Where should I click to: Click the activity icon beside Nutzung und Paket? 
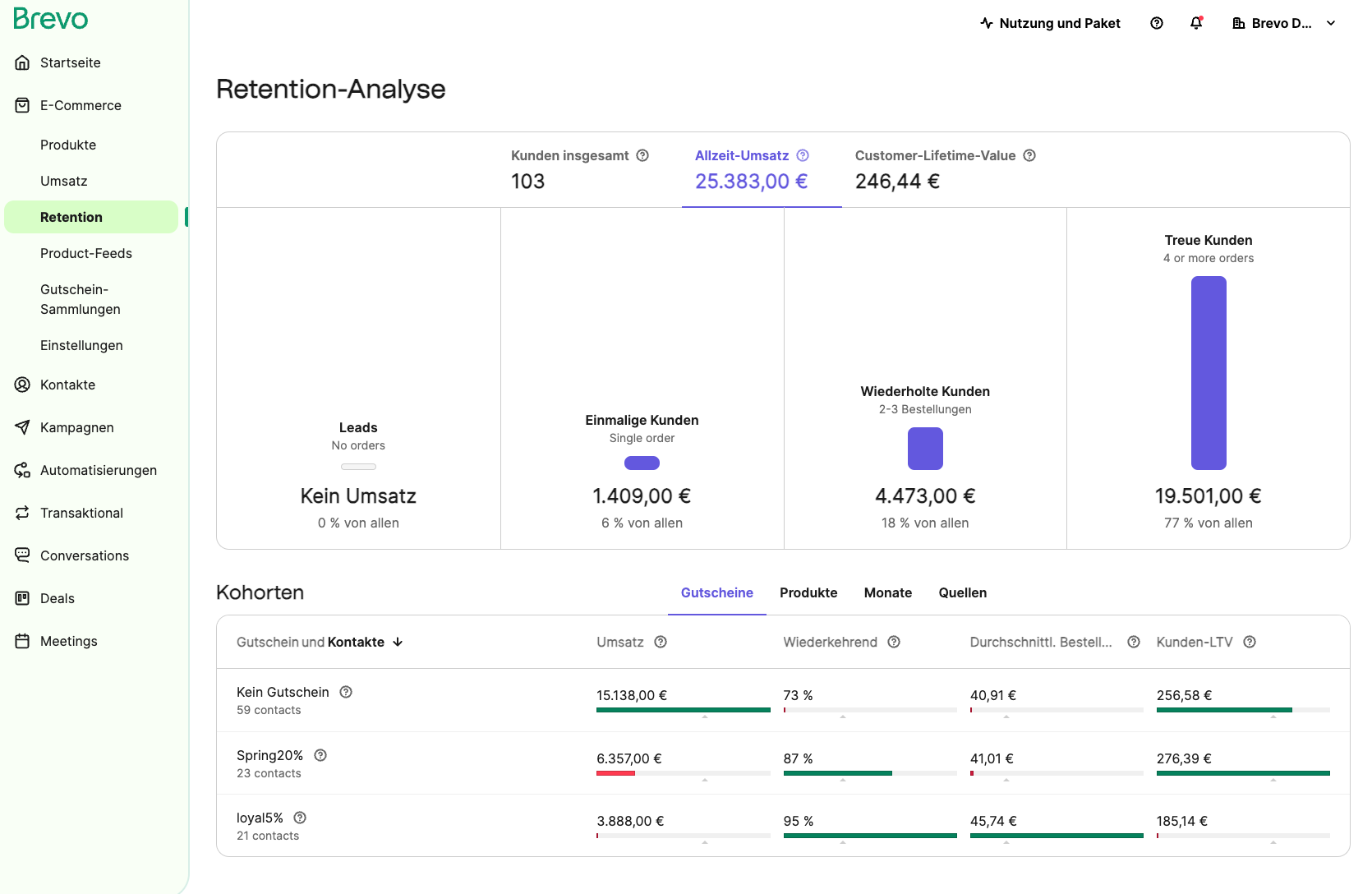987,23
